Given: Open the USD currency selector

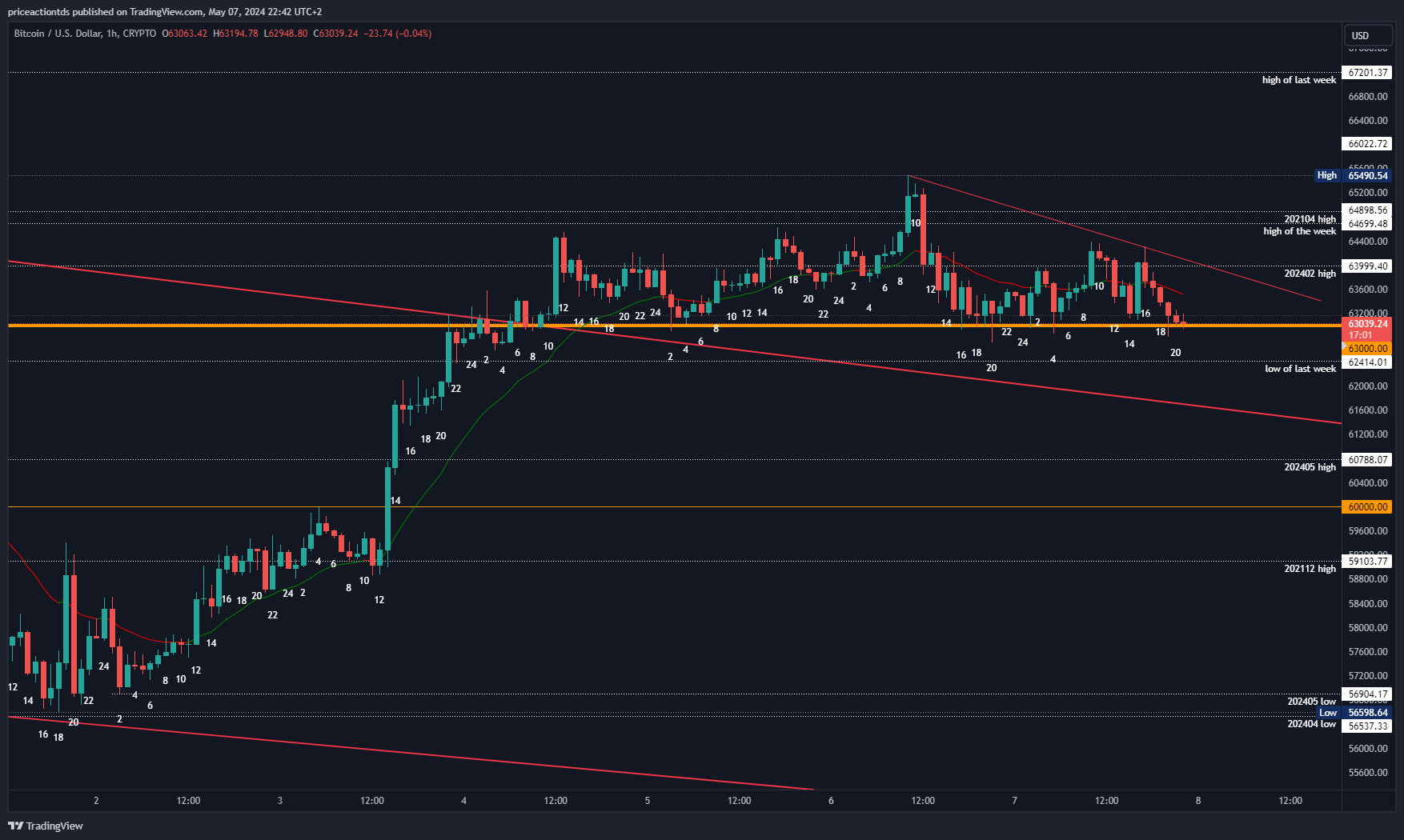Looking at the screenshot, I should pos(1369,35).
